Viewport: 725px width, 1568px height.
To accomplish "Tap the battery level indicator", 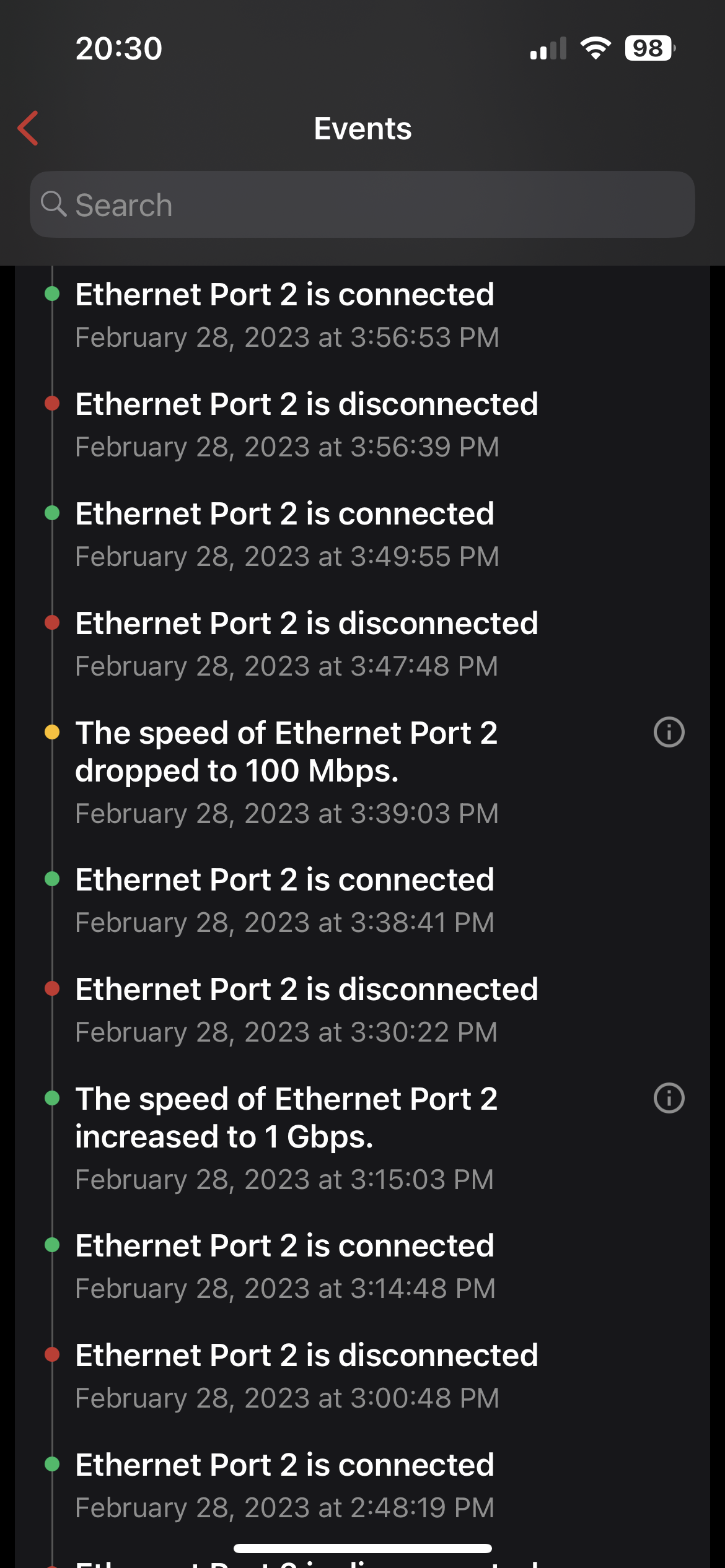I will click(x=649, y=48).
